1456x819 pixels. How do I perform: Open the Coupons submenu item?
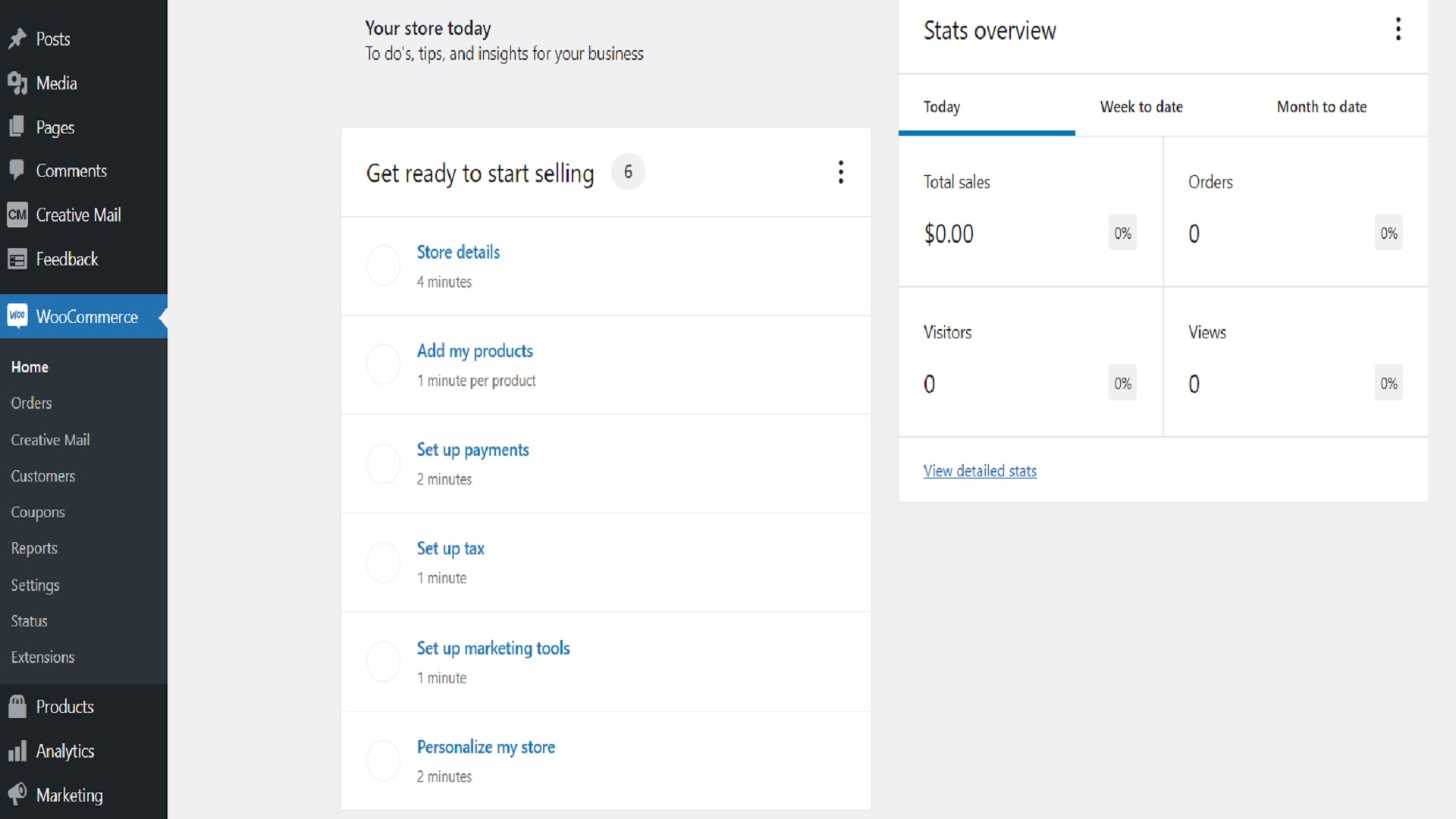(x=38, y=513)
